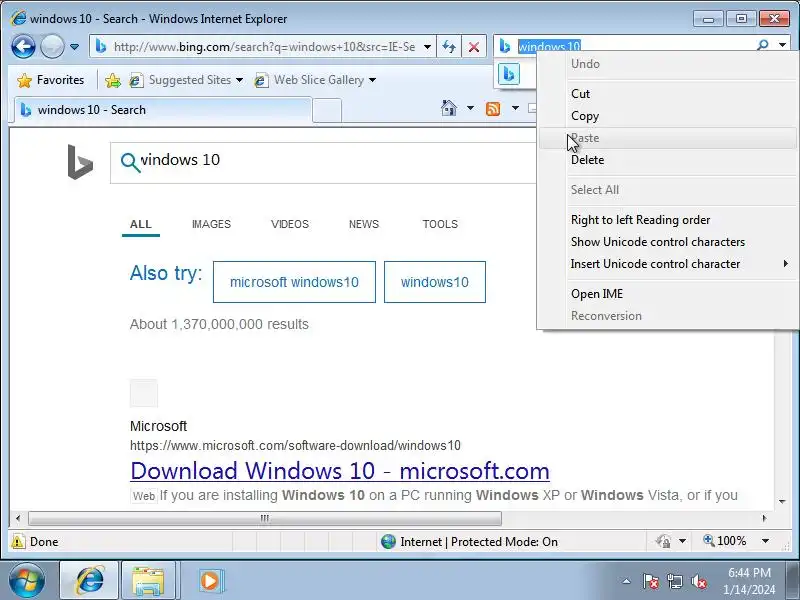Image resolution: width=800 pixels, height=600 pixels.
Task: Stop loading with the red X icon
Action: tap(474, 47)
